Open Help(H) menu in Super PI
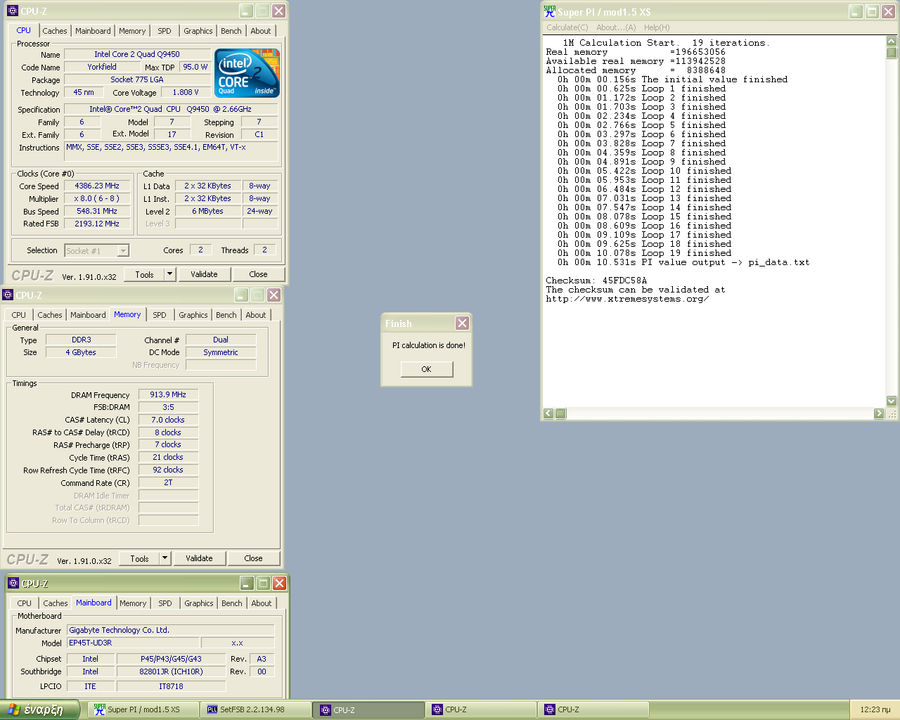 pyautogui.click(x=657, y=28)
